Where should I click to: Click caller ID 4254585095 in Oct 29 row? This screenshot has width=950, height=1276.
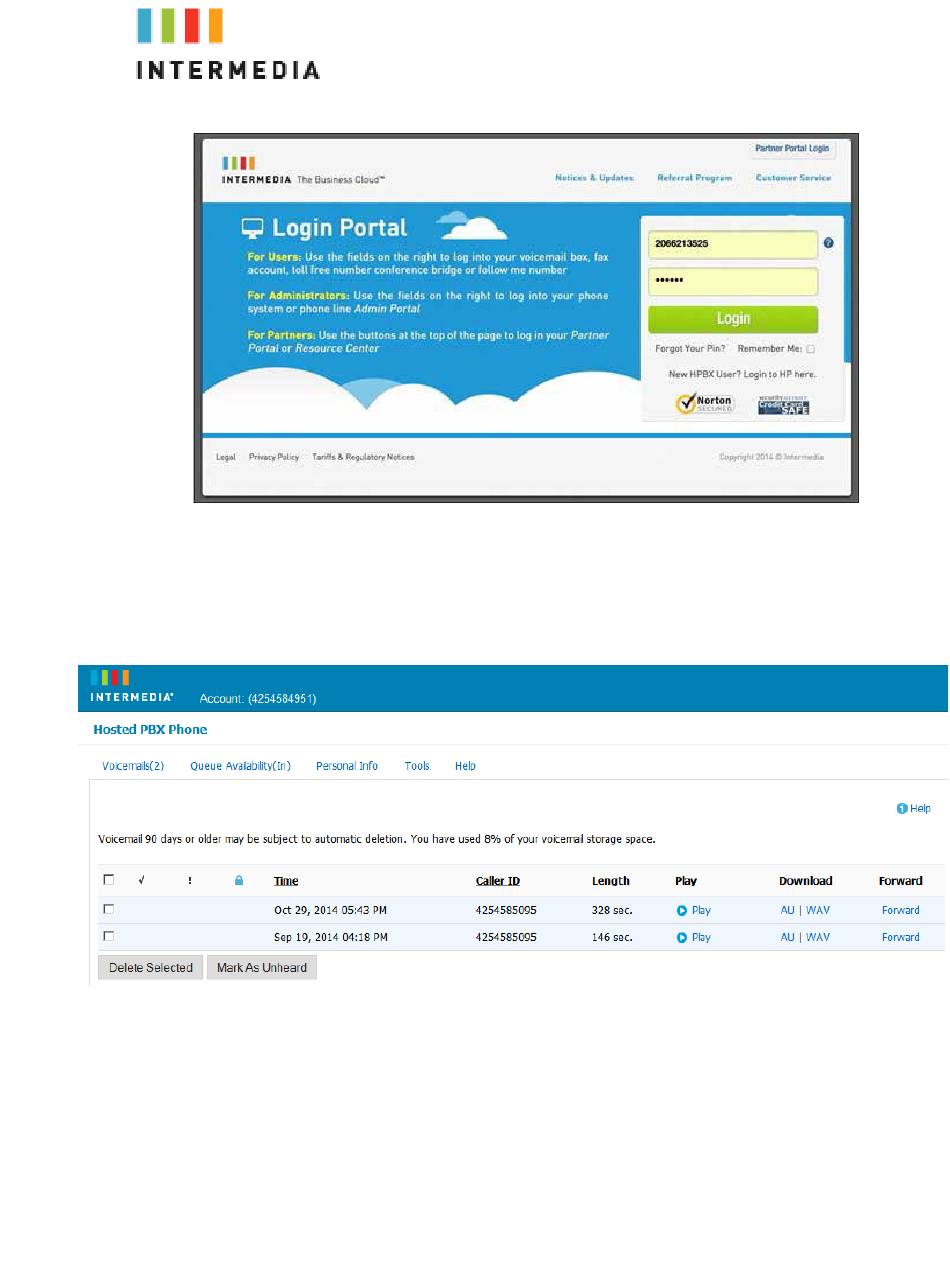click(x=506, y=911)
